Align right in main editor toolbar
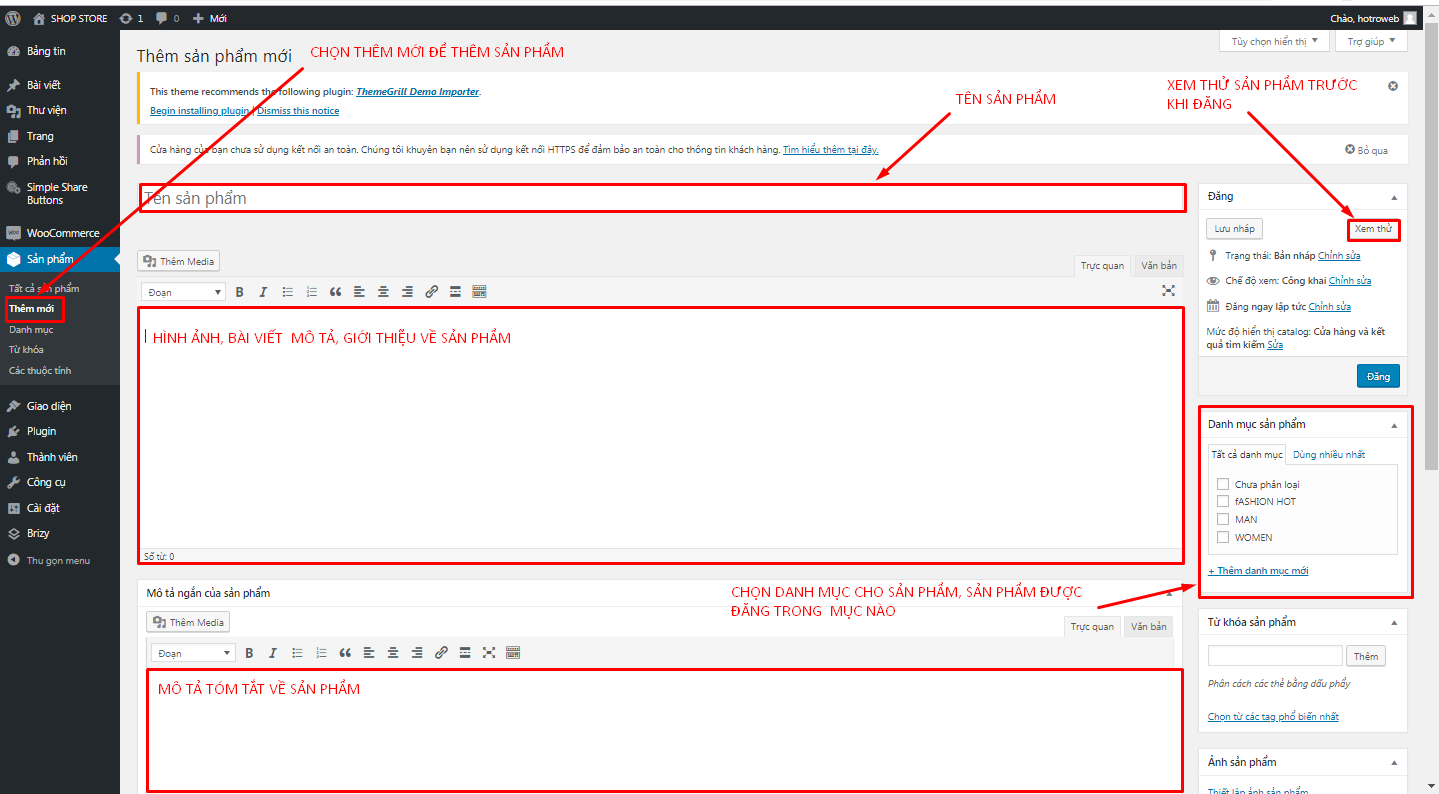This screenshot has width=1439, height=794. coord(407,292)
